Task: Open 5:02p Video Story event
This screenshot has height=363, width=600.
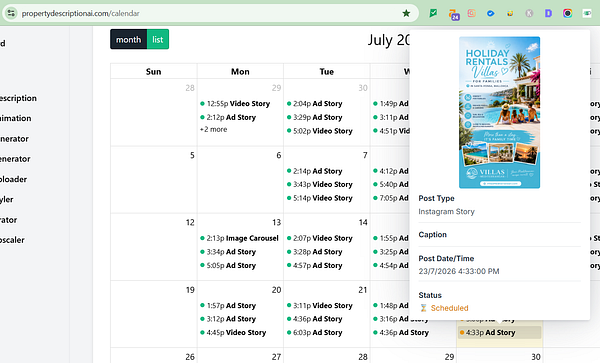Action: click(320, 131)
